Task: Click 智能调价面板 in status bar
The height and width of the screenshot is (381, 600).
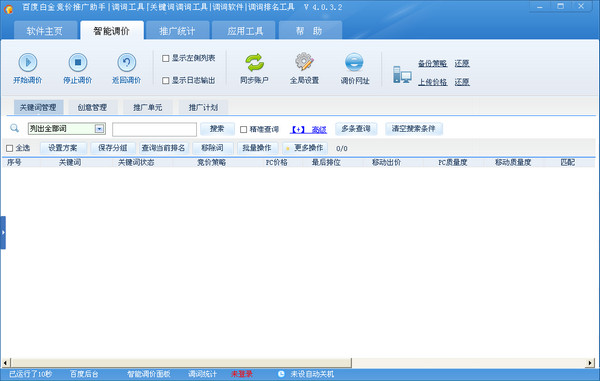Action: [149, 374]
